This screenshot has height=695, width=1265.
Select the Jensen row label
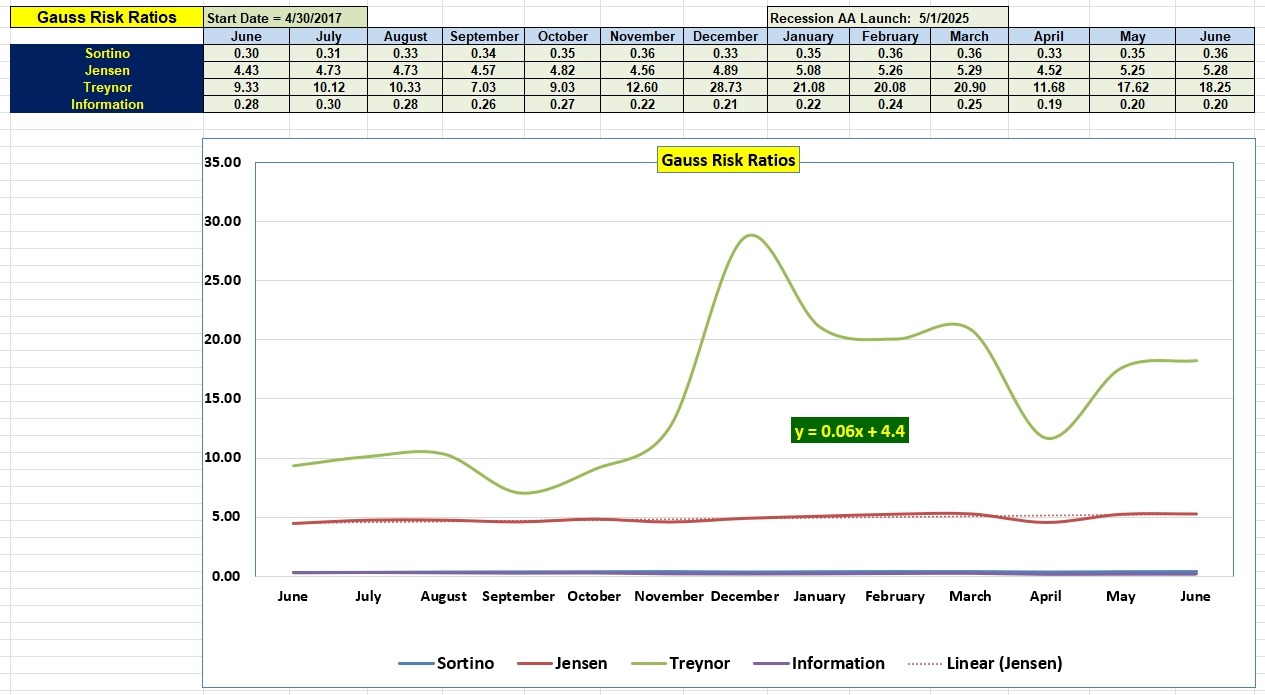[107, 70]
